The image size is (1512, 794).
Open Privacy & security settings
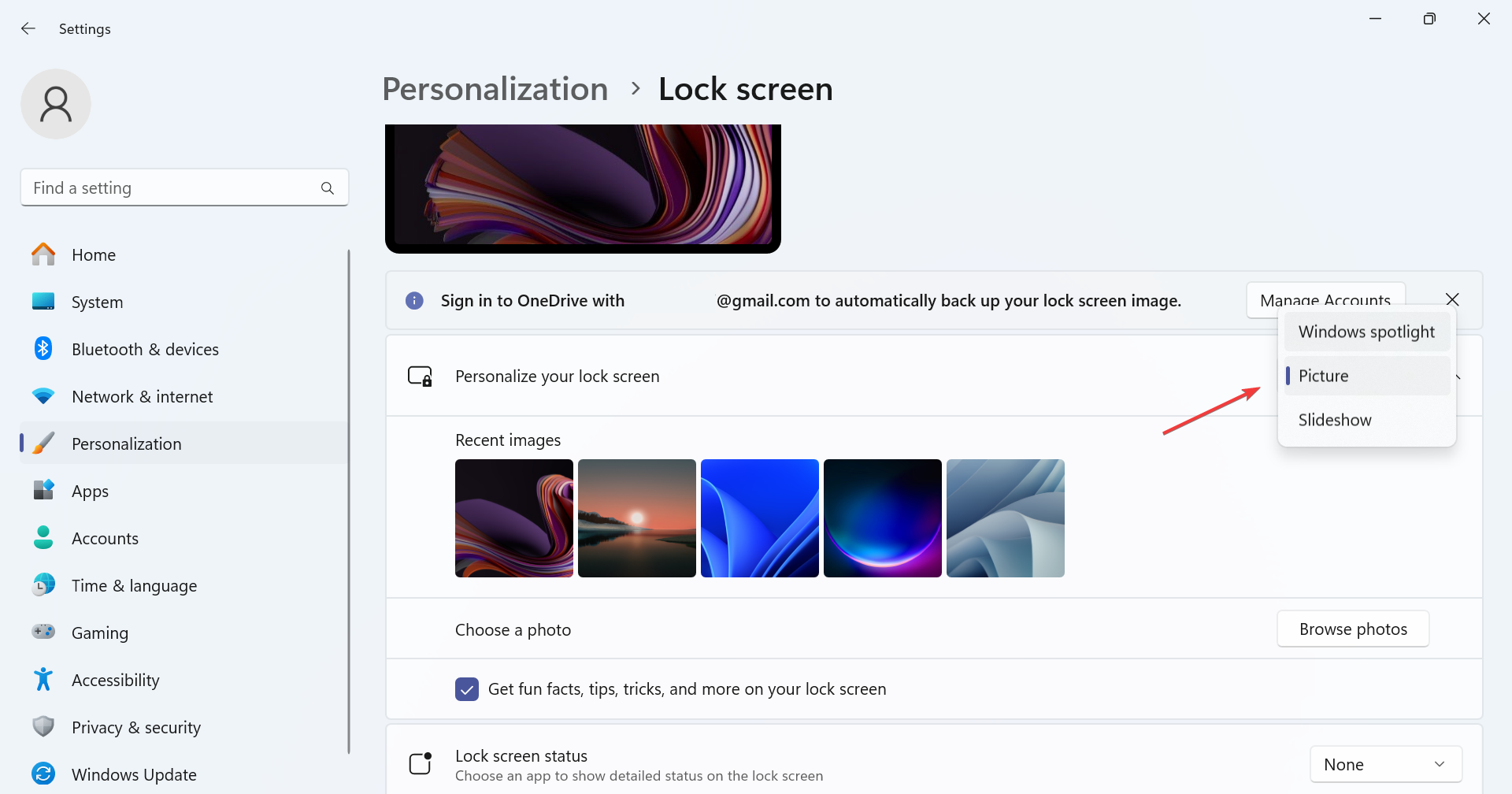click(x=135, y=727)
